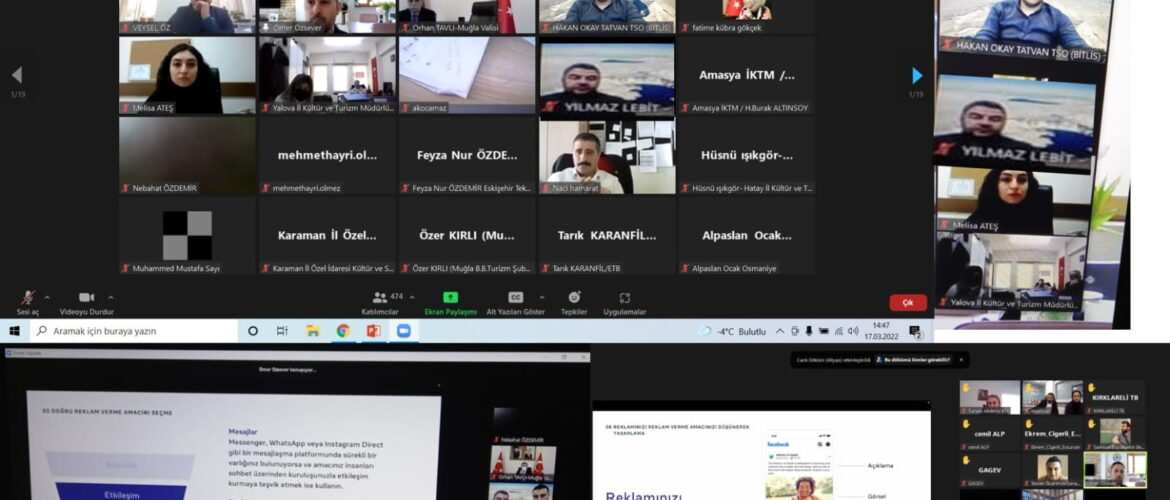Leave the meeting with Çık button
Screen dimensions: 1170x500
pos(908,302)
